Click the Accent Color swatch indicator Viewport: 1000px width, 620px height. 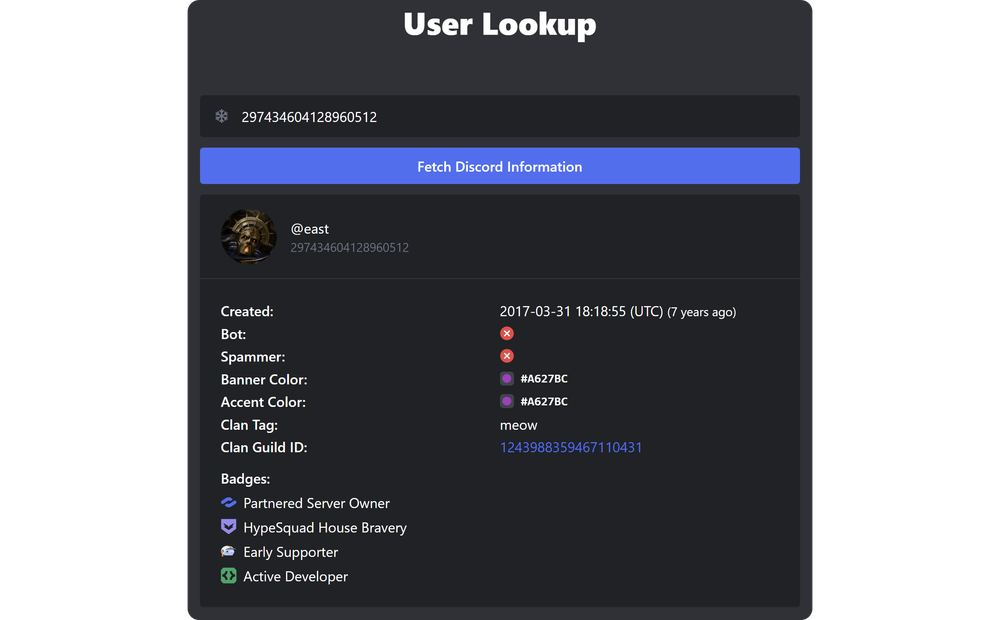tap(506, 401)
